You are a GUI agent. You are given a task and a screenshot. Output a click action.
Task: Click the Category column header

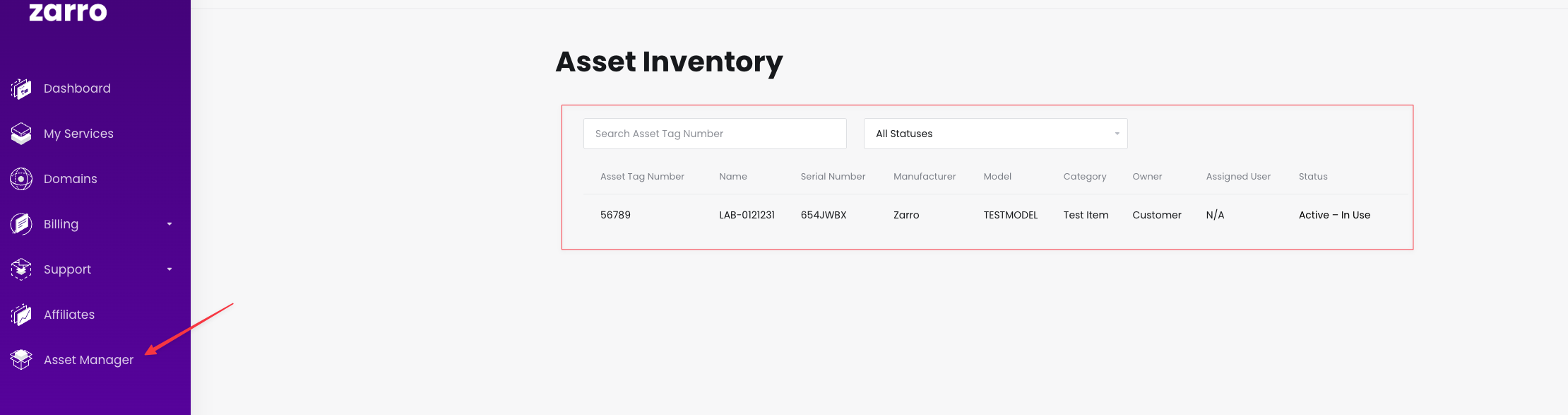(1085, 177)
